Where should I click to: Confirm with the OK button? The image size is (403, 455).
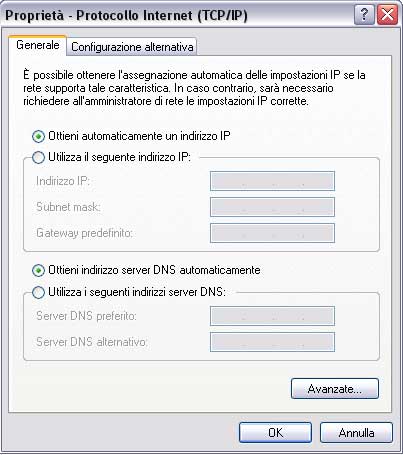pyautogui.click(x=275, y=433)
